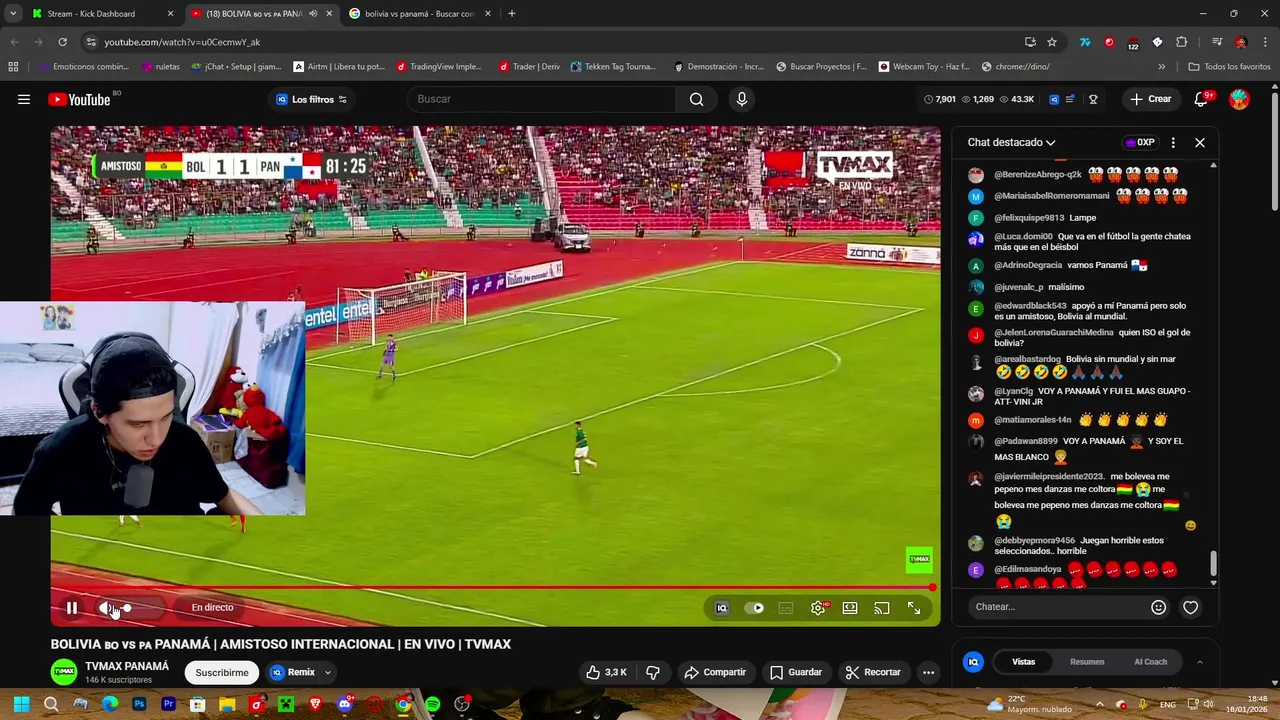The image size is (1280, 720).
Task: Open the account avatar menu
Action: tap(1239, 99)
